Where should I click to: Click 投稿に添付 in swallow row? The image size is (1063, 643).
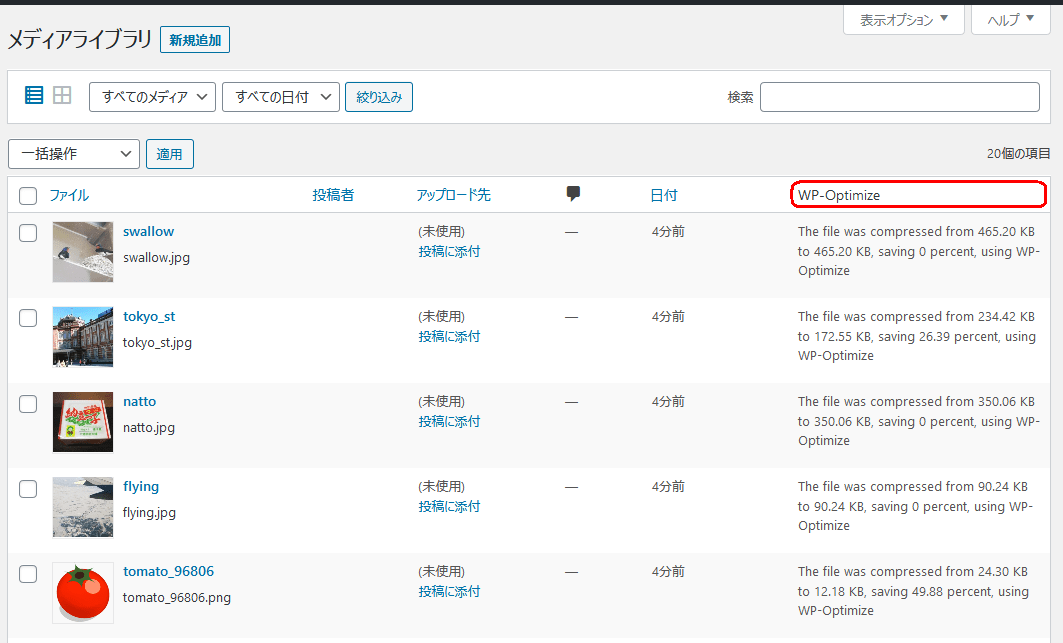449,252
